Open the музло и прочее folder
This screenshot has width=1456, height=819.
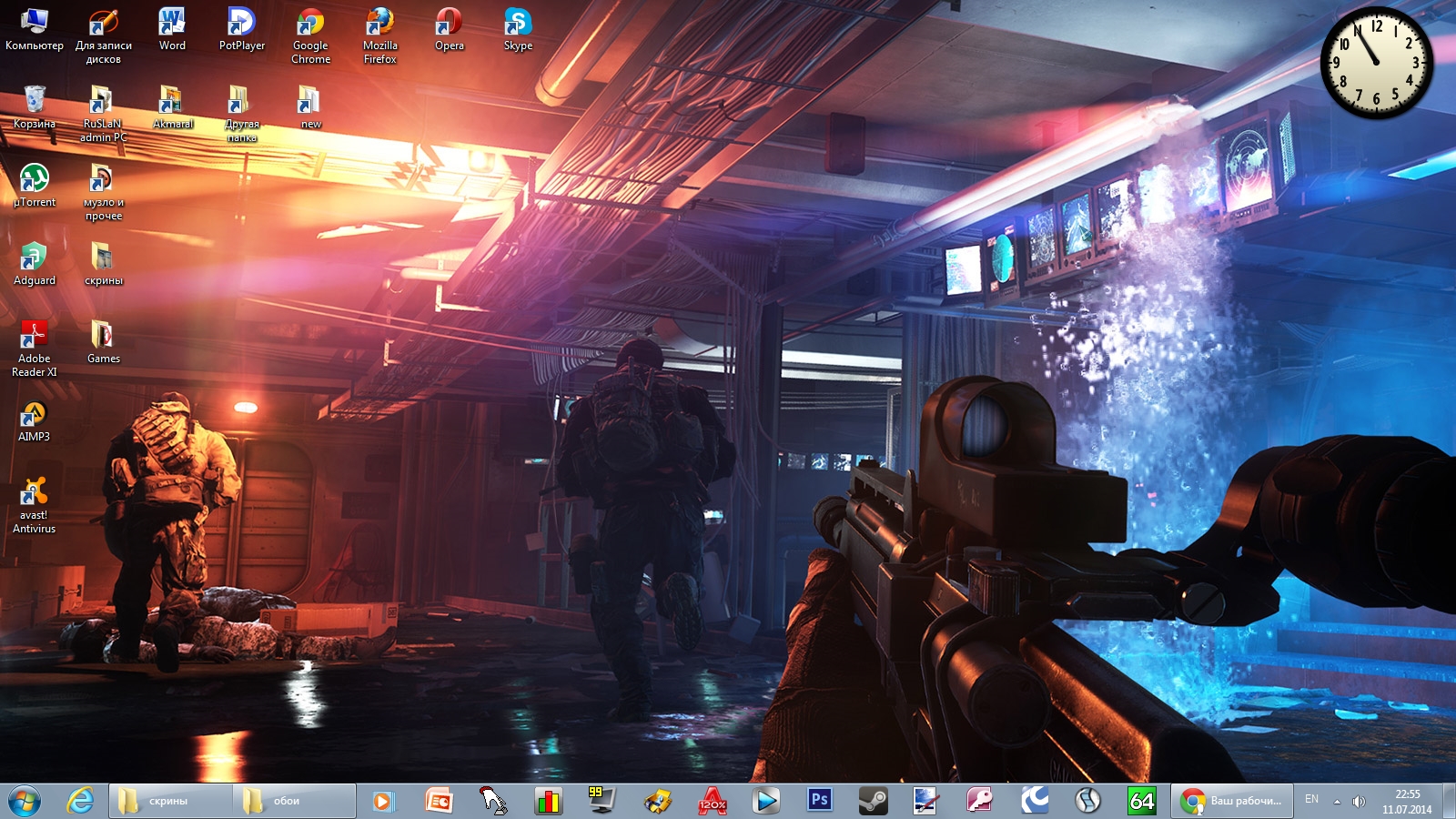(x=104, y=193)
